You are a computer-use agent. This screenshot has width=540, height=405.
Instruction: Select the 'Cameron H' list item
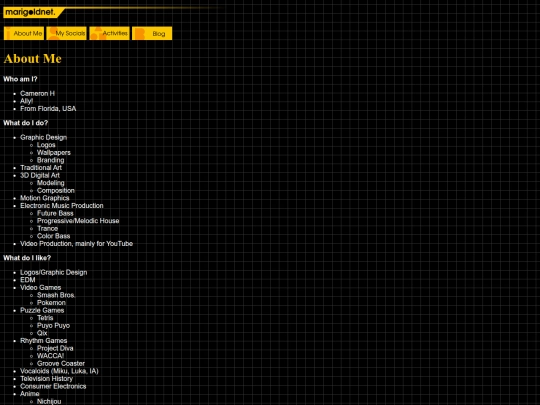[x=37, y=93]
